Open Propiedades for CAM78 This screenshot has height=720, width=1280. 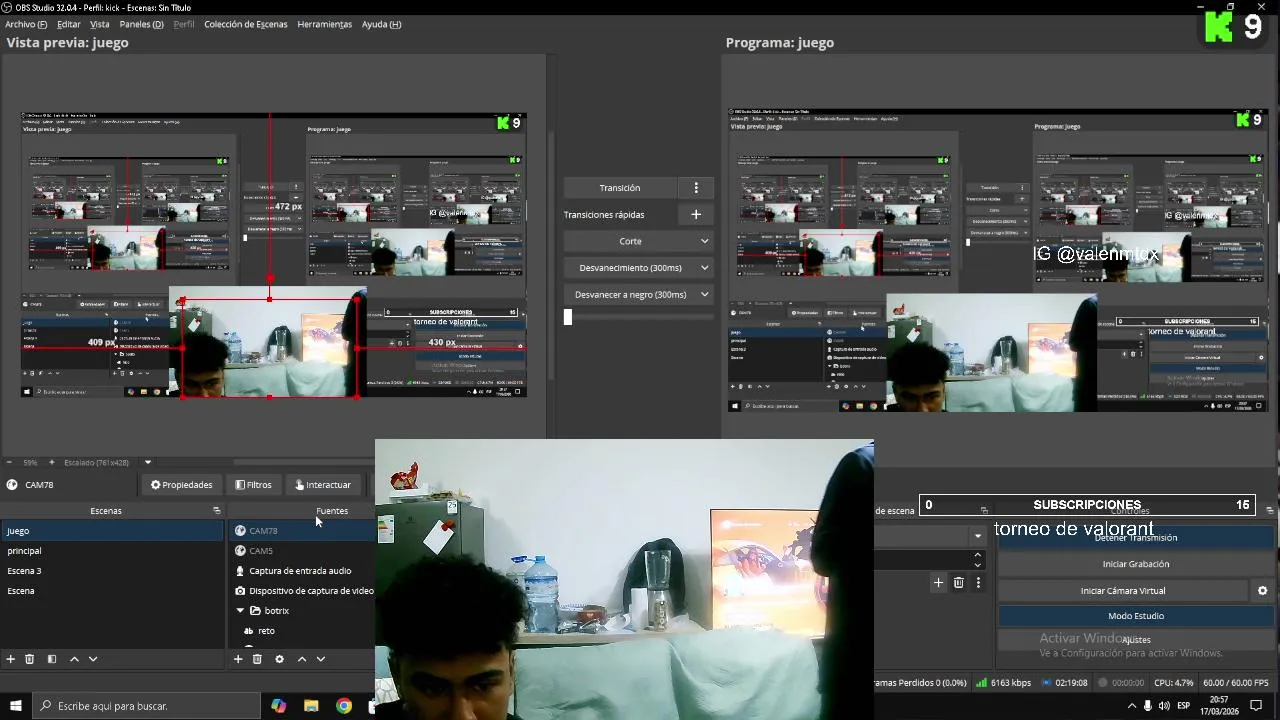[x=182, y=485]
